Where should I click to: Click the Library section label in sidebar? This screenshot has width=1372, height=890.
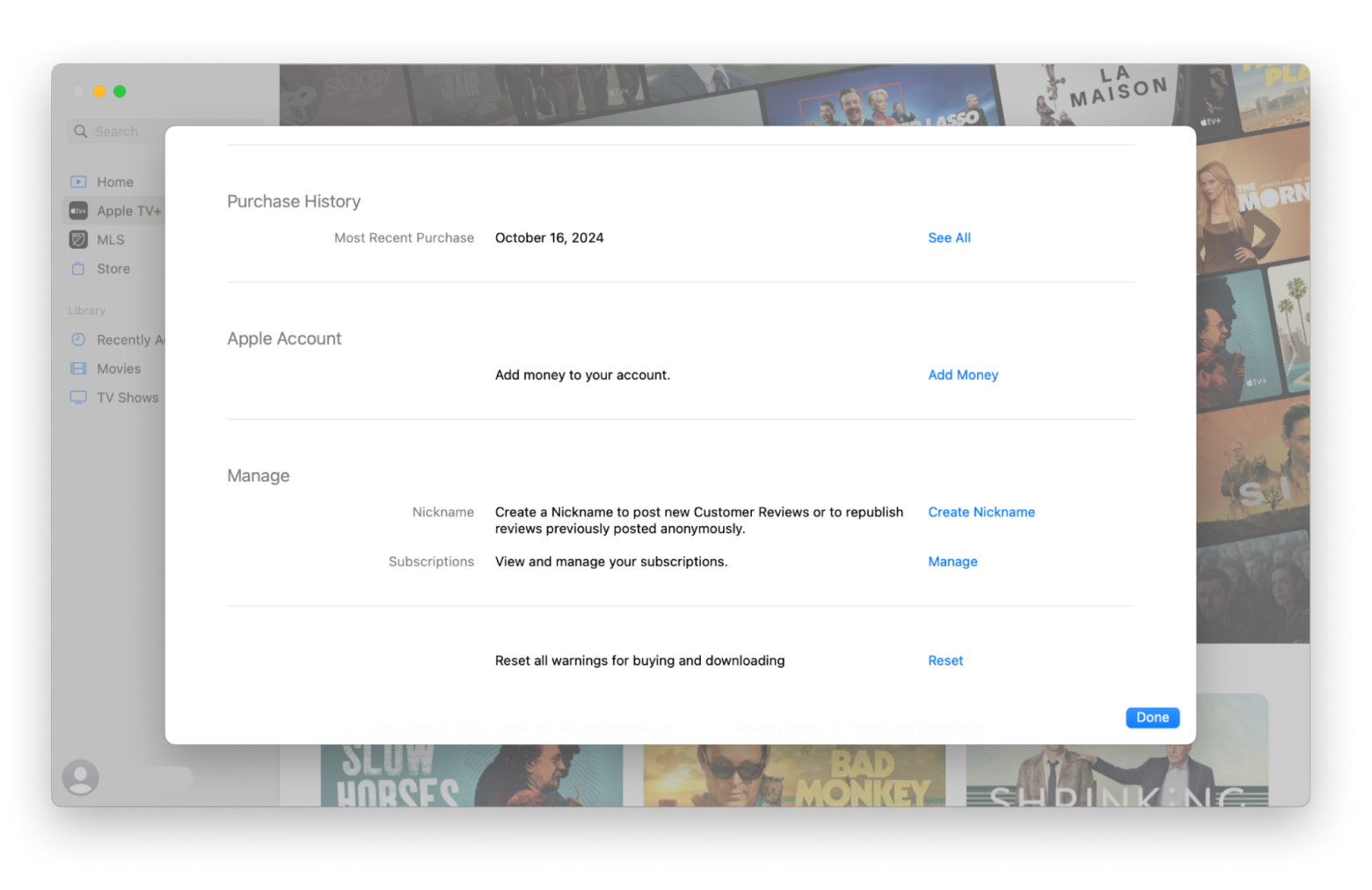87,311
